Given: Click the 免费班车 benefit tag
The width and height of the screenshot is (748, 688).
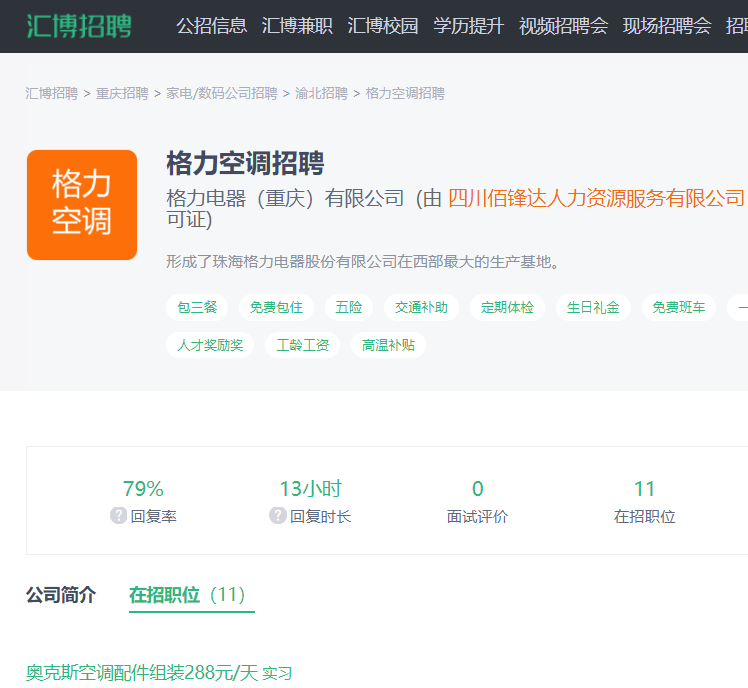Looking at the screenshot, I should point(679,307).
